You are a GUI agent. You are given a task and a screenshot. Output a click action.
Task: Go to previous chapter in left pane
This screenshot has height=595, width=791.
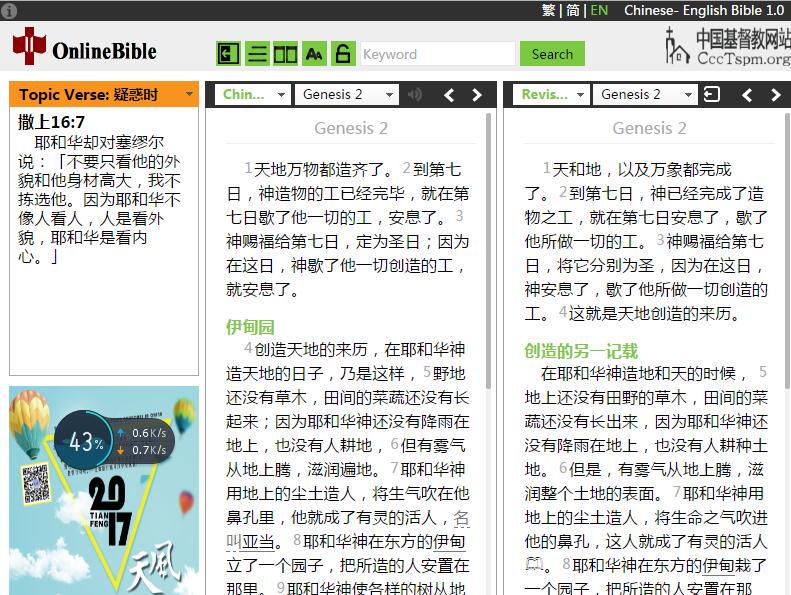click(449, 94)
